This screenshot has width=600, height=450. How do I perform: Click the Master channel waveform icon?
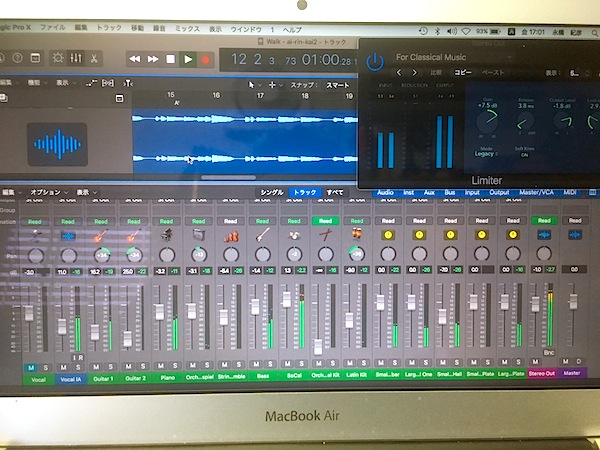(575, 235)
